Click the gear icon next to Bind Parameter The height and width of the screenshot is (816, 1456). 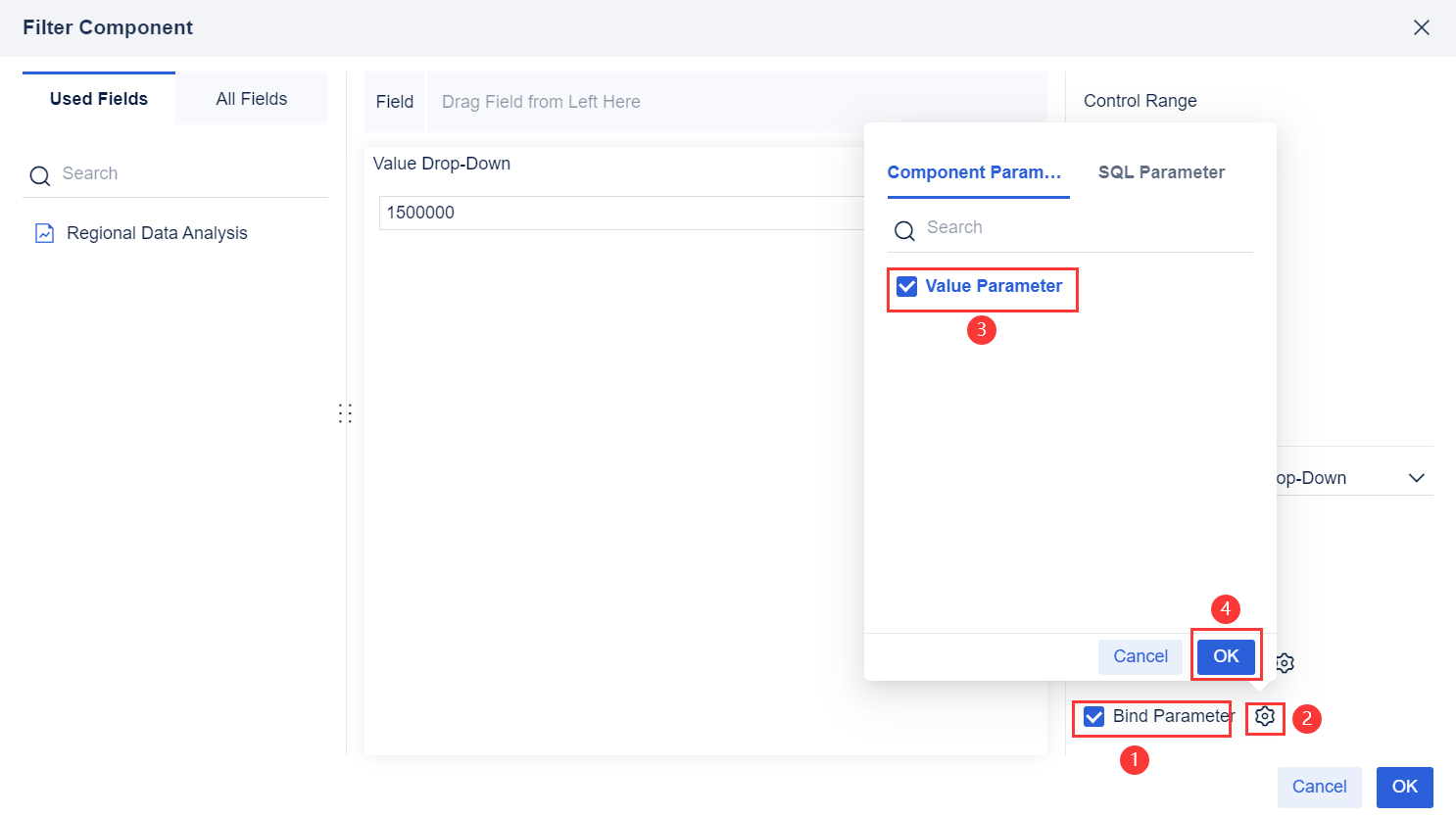pos(1265,718)
